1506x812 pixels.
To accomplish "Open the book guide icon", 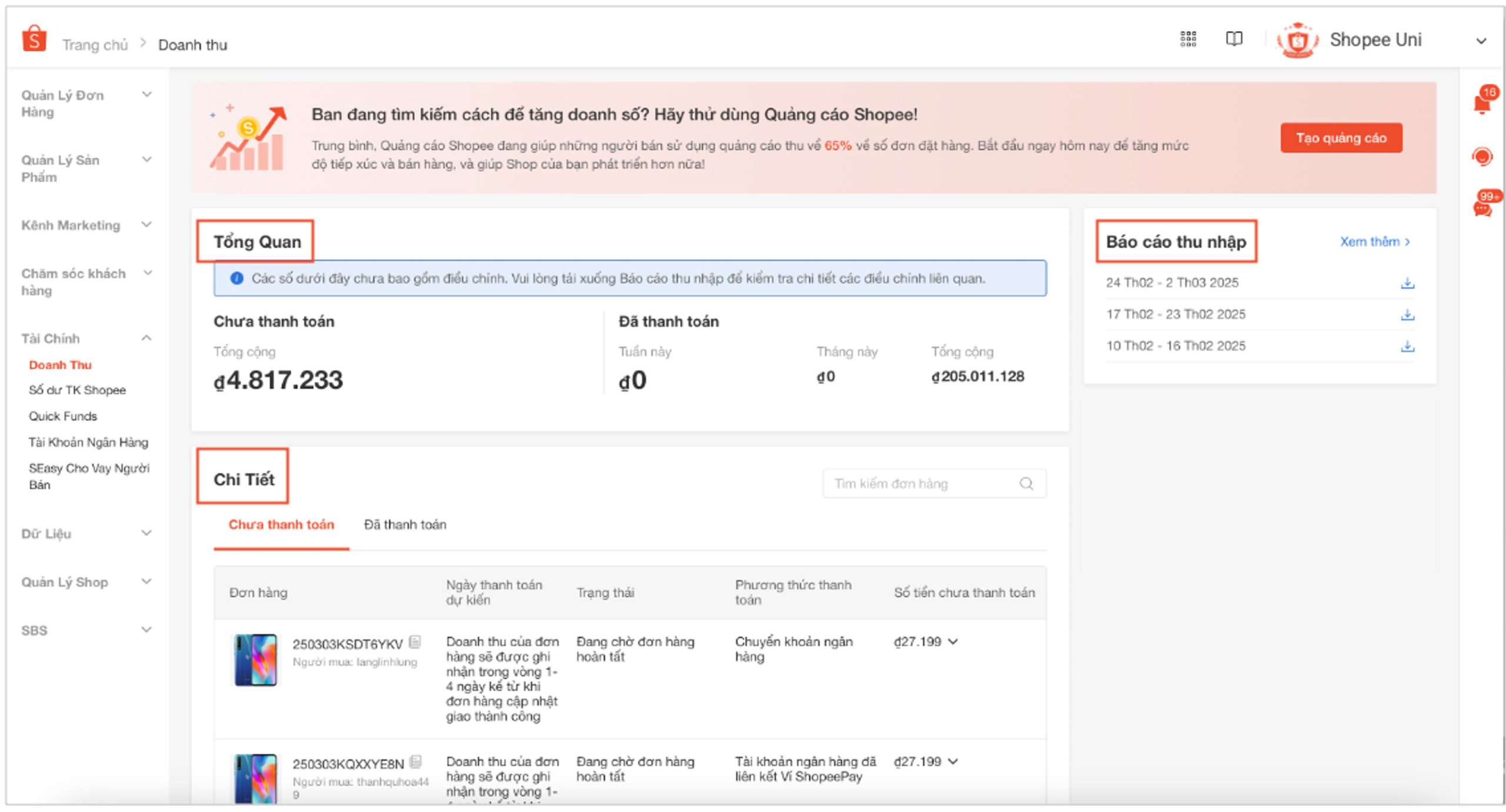I will click(1234, 39).
